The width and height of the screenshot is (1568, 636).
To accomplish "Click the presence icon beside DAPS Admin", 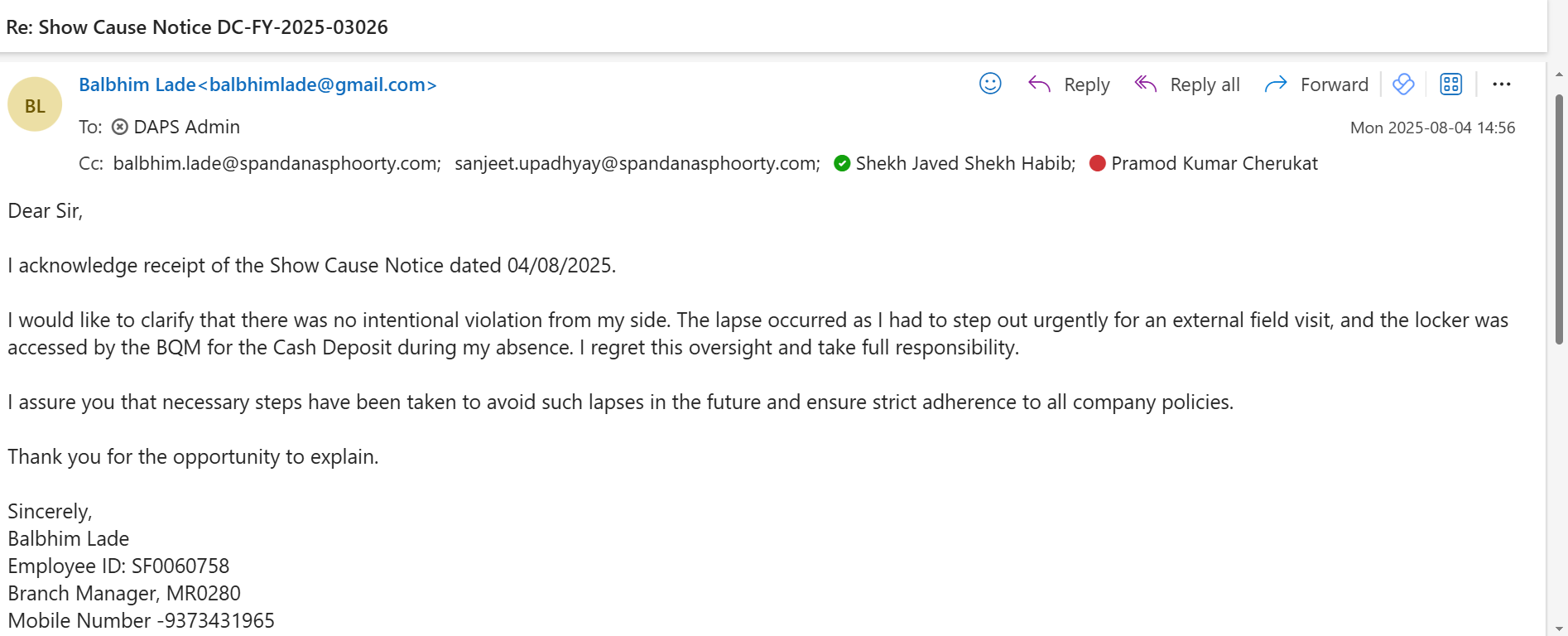I will tap(120, 127).
